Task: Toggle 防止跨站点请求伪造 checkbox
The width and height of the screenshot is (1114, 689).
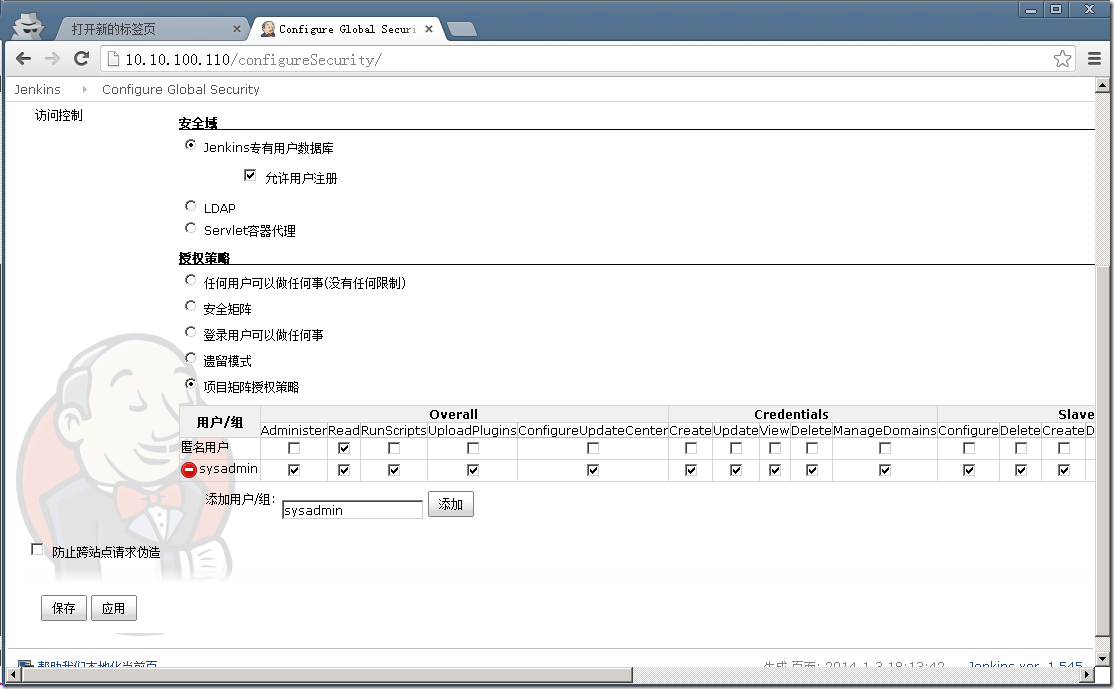Action: [x=37, y=549]
